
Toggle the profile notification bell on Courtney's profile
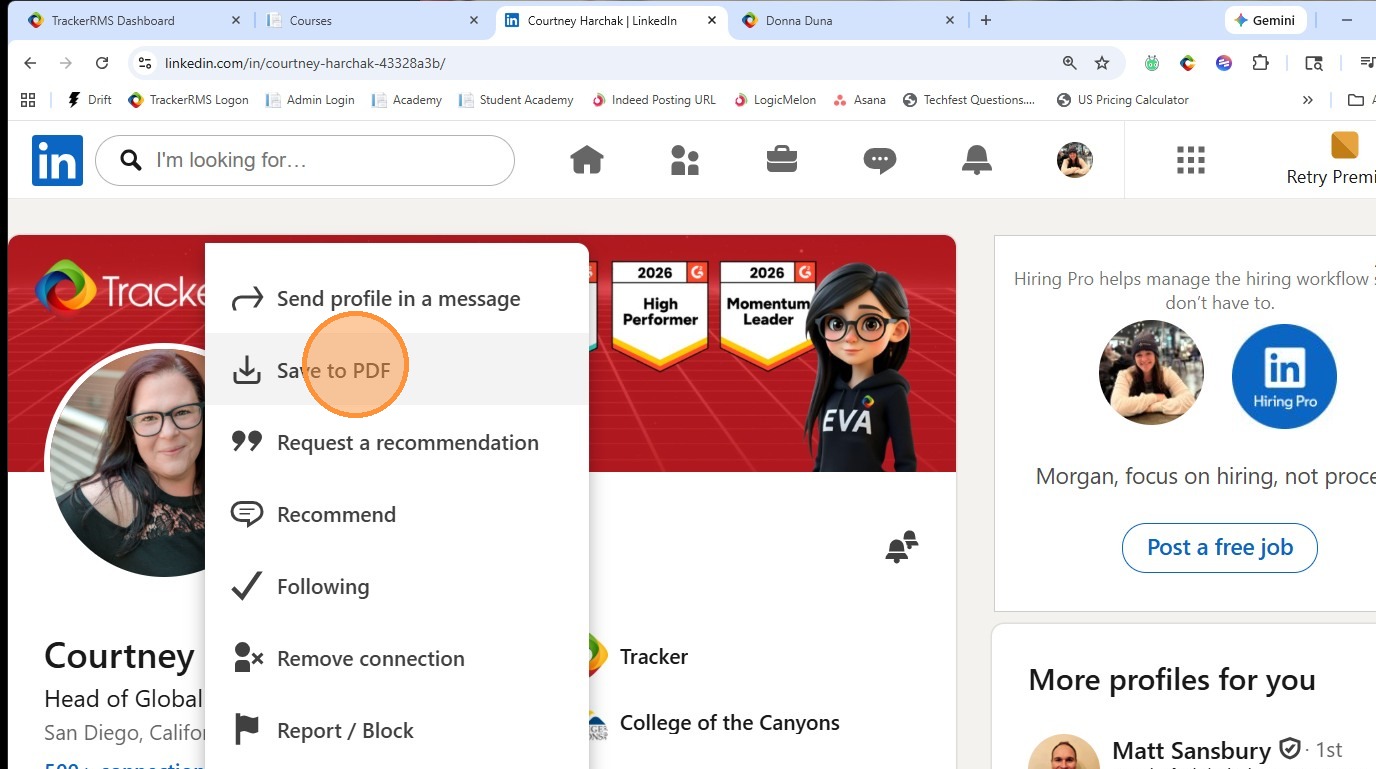[902, 546]
